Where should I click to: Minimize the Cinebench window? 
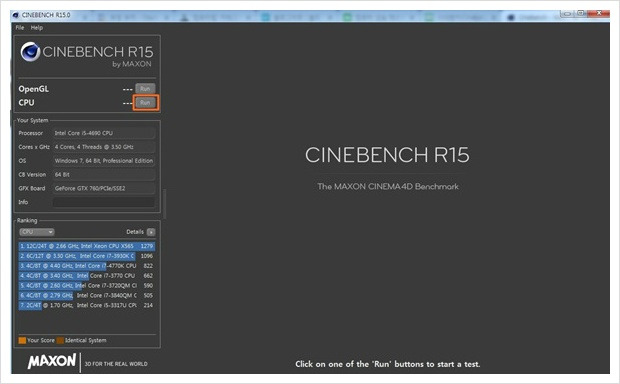[567, 13]
